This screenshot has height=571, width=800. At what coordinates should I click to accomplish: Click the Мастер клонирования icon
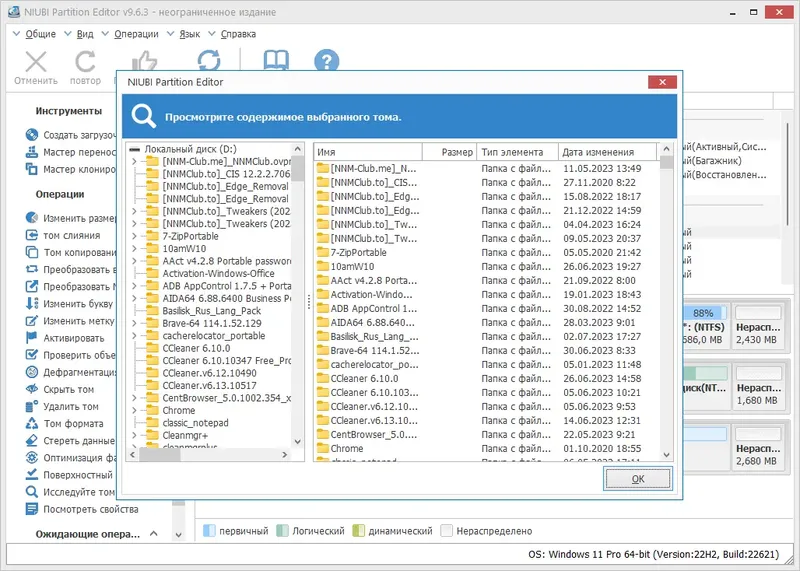pos(32,169)
